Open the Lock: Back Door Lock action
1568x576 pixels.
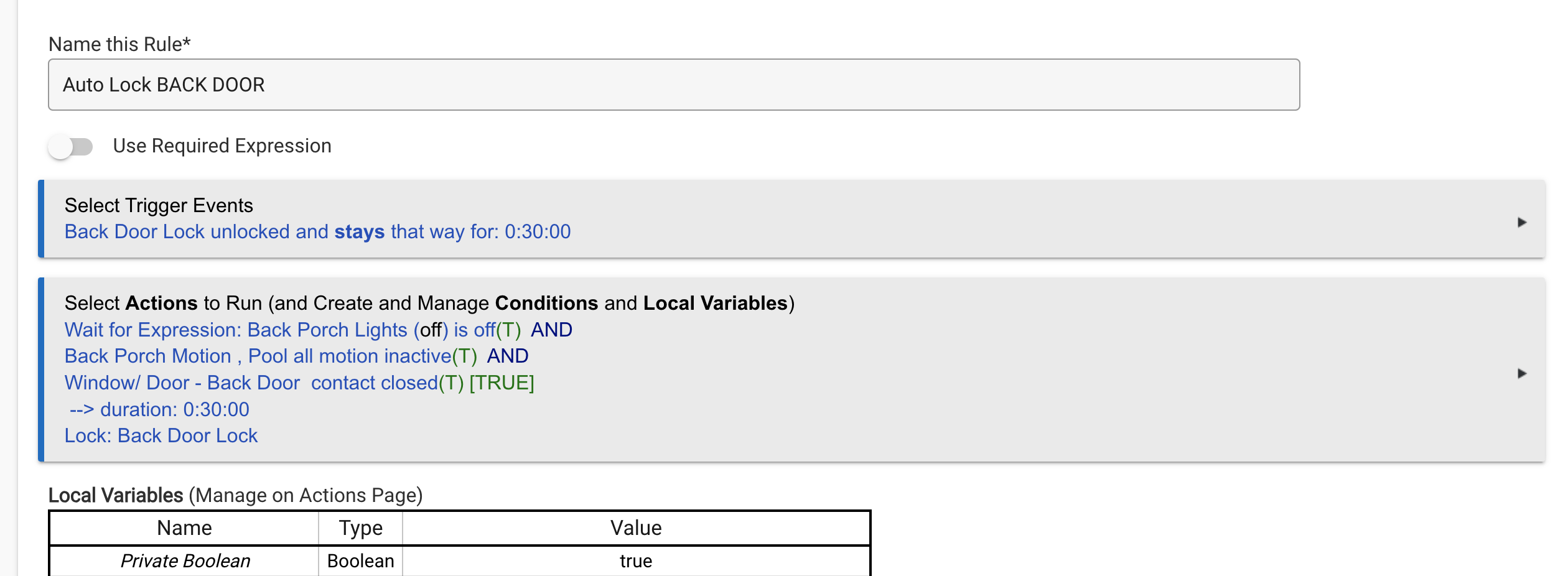[x=161, y=436]
